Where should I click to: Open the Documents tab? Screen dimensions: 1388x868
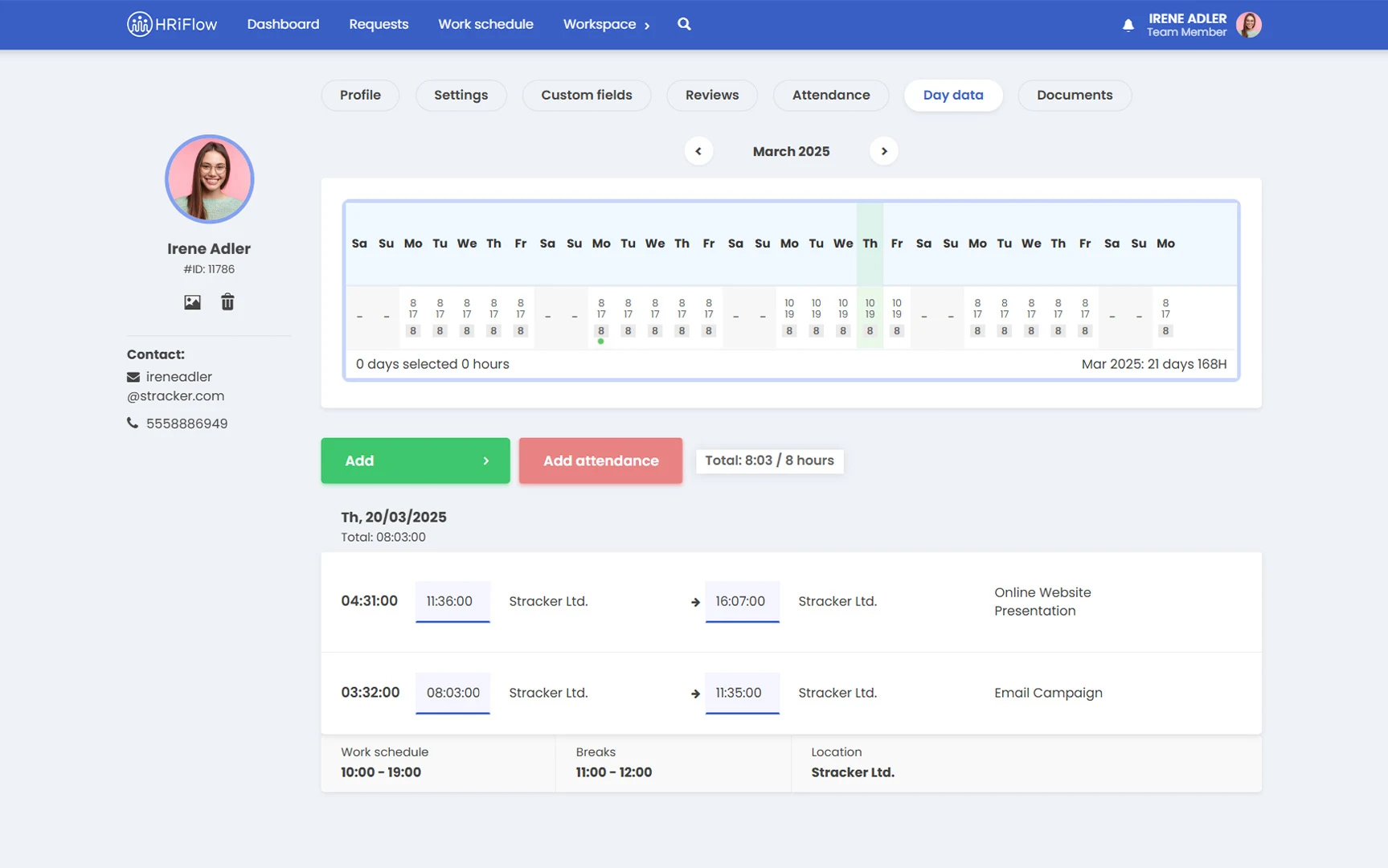[1074, 95]
